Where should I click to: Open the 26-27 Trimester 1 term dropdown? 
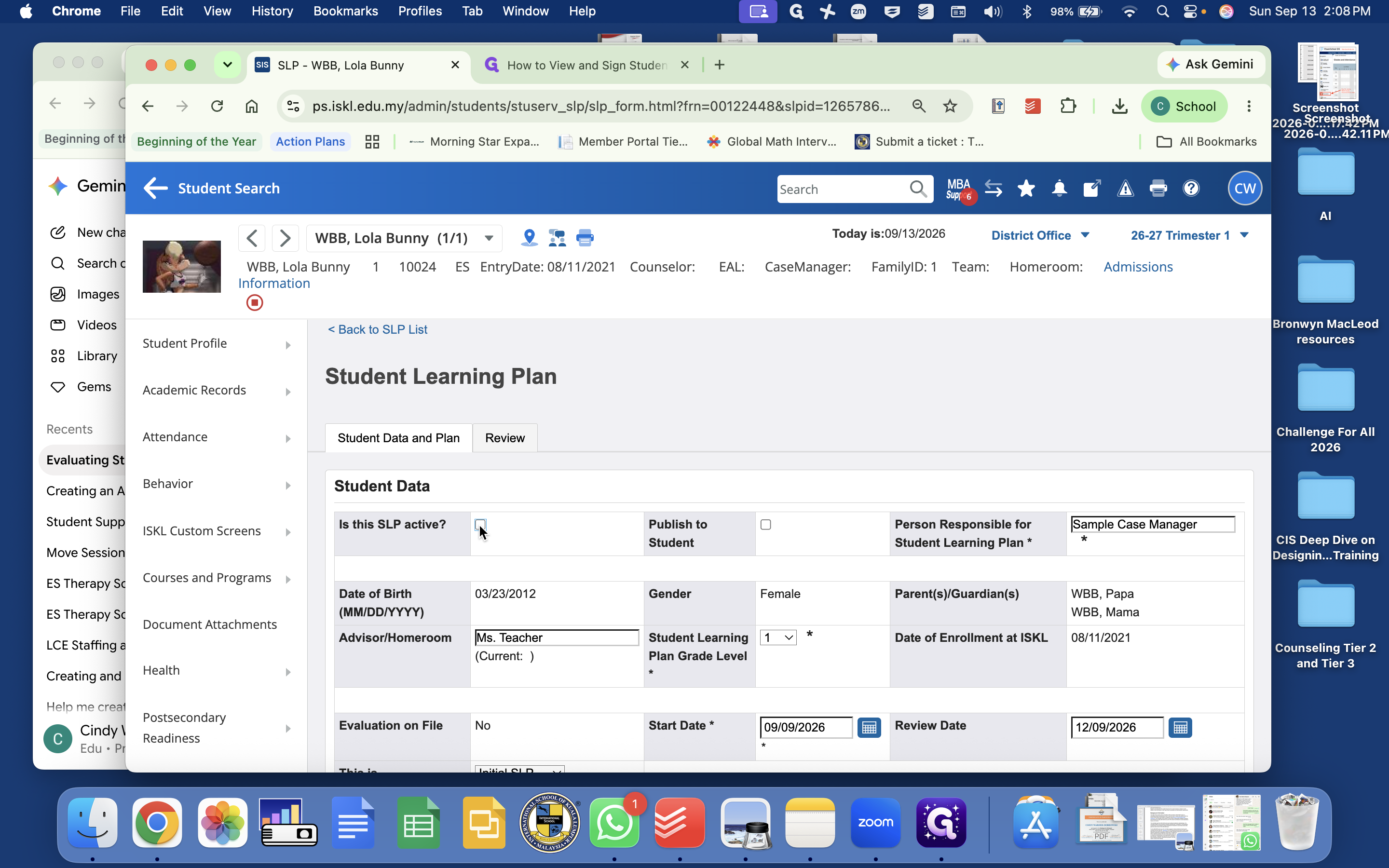point(1189,235)
